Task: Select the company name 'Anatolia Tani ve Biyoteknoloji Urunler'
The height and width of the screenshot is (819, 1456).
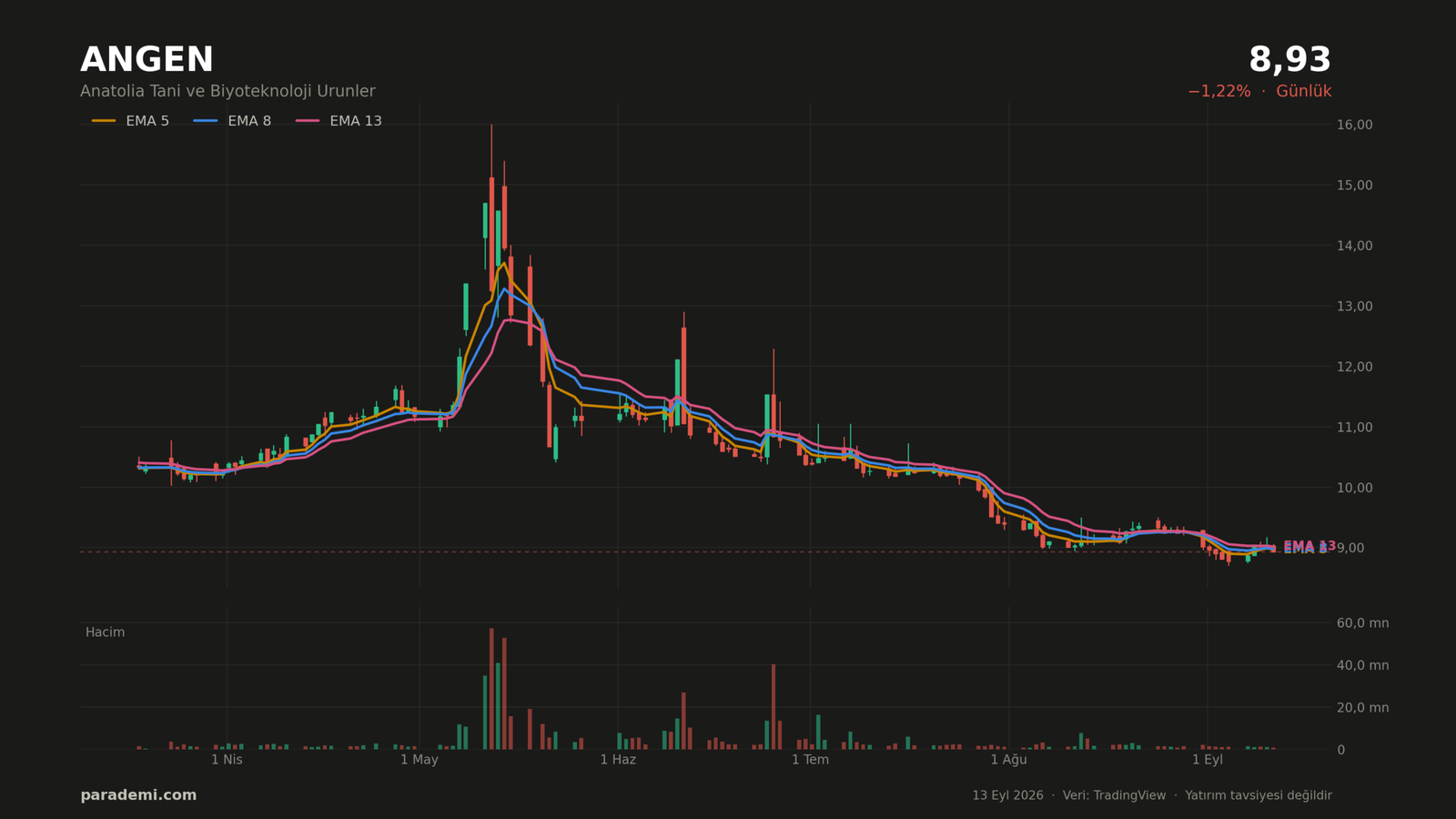Action: click(227, 92)
